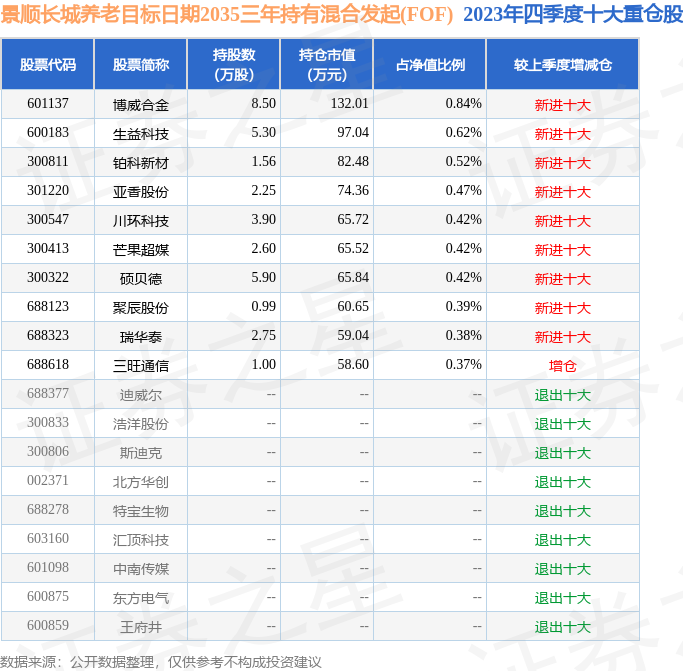Viewport: 683px width, 671px height.
Task: Click the 股票简称 column header
Action: click(x=141, y=64)
